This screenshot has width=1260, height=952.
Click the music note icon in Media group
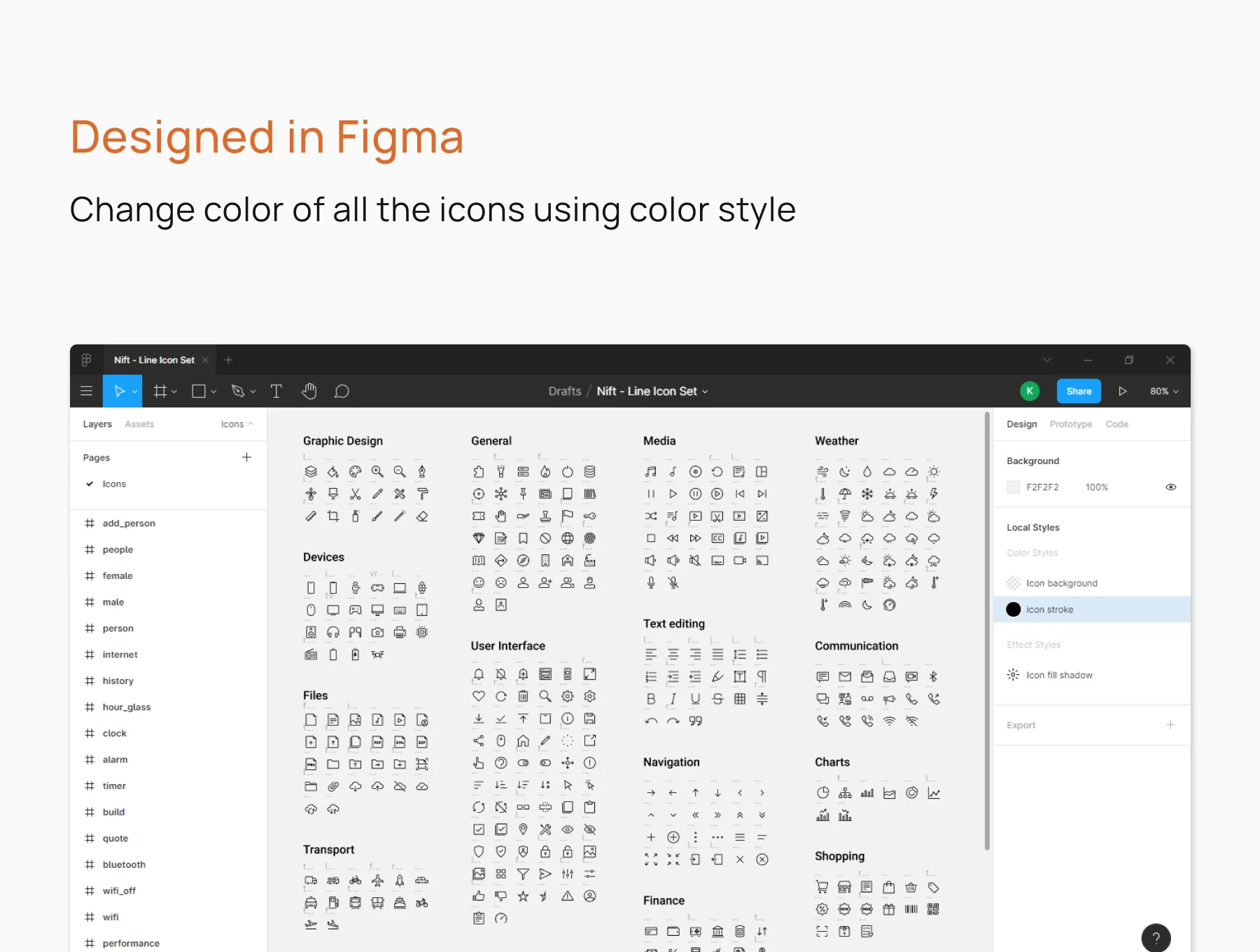click(x=651, y=472)
